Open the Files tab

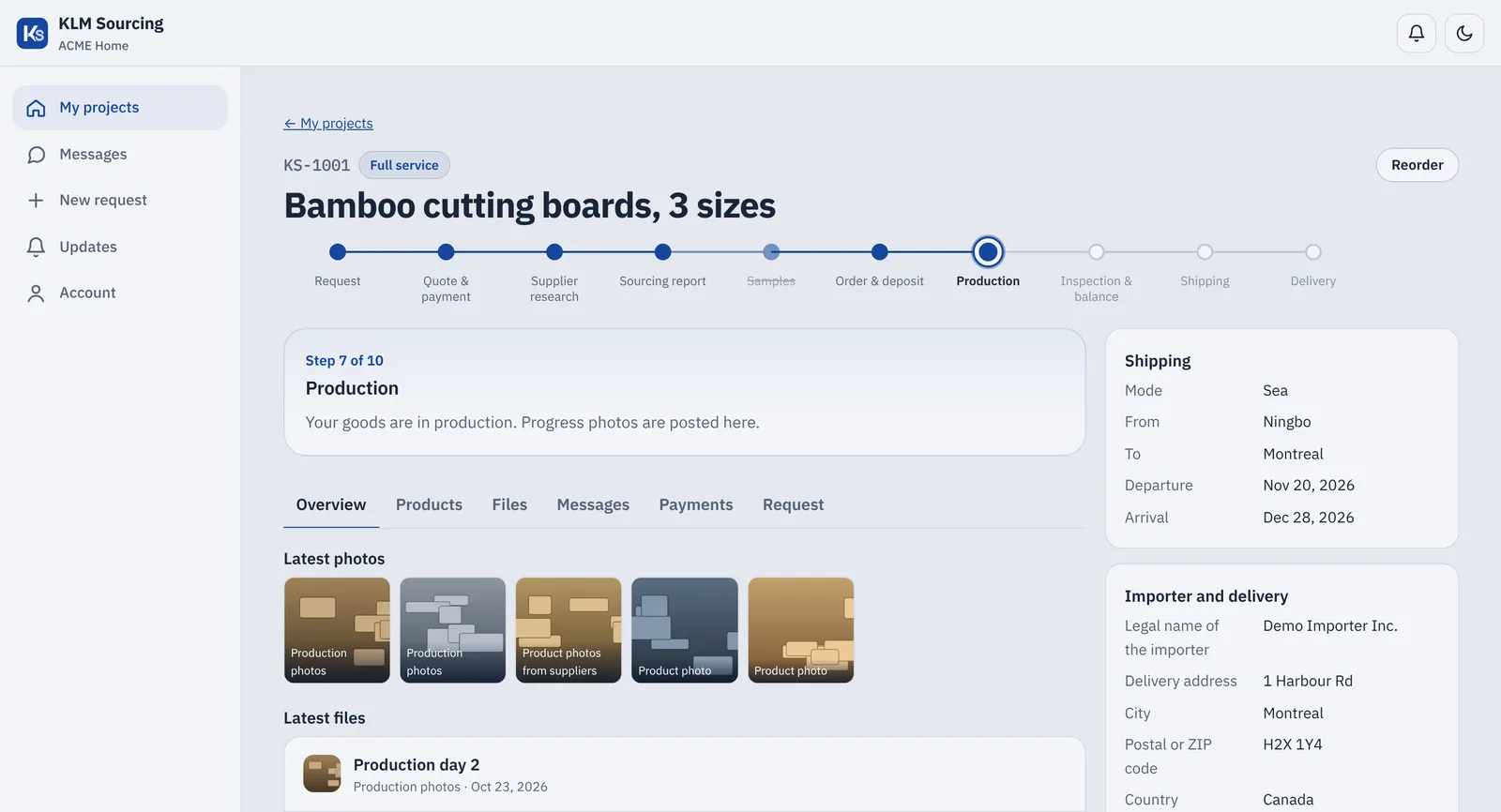[509, 504]
